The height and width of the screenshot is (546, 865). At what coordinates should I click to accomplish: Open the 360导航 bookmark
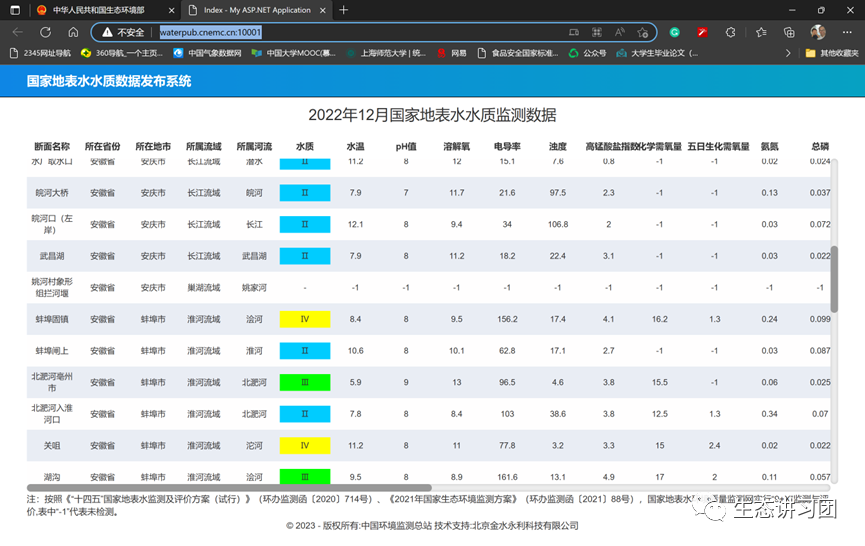(x=121, y=53)
